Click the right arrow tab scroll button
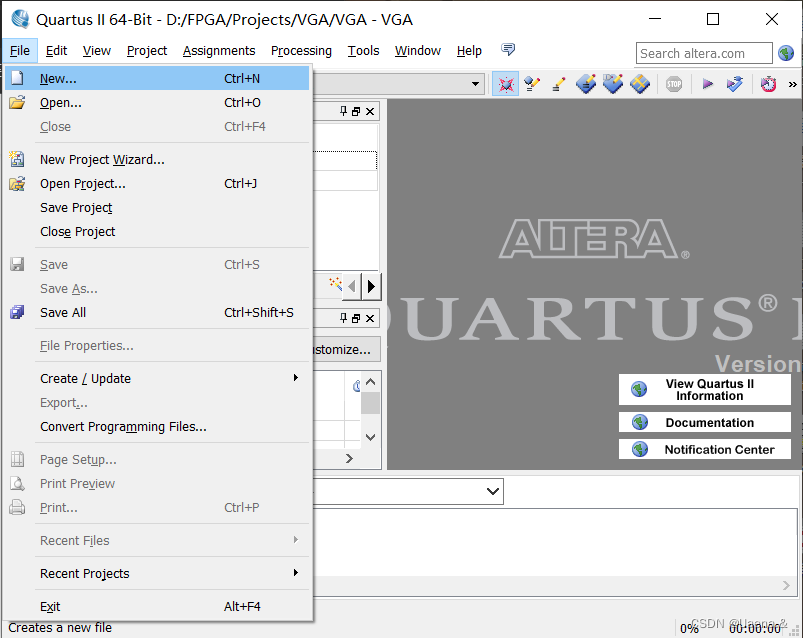Screen dimensions: 803x638 371,286
